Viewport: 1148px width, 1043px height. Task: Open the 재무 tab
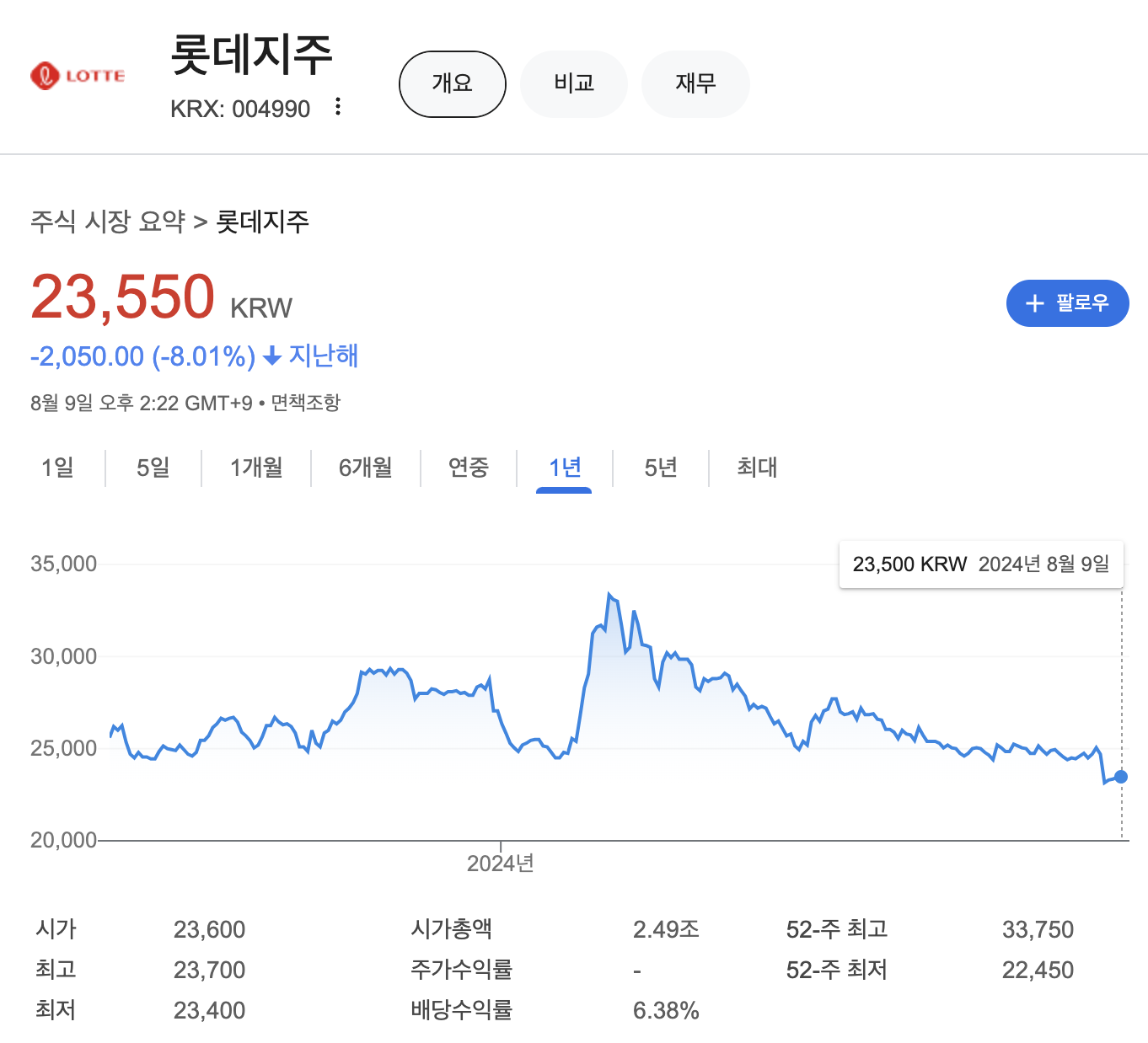pos(695,83)
